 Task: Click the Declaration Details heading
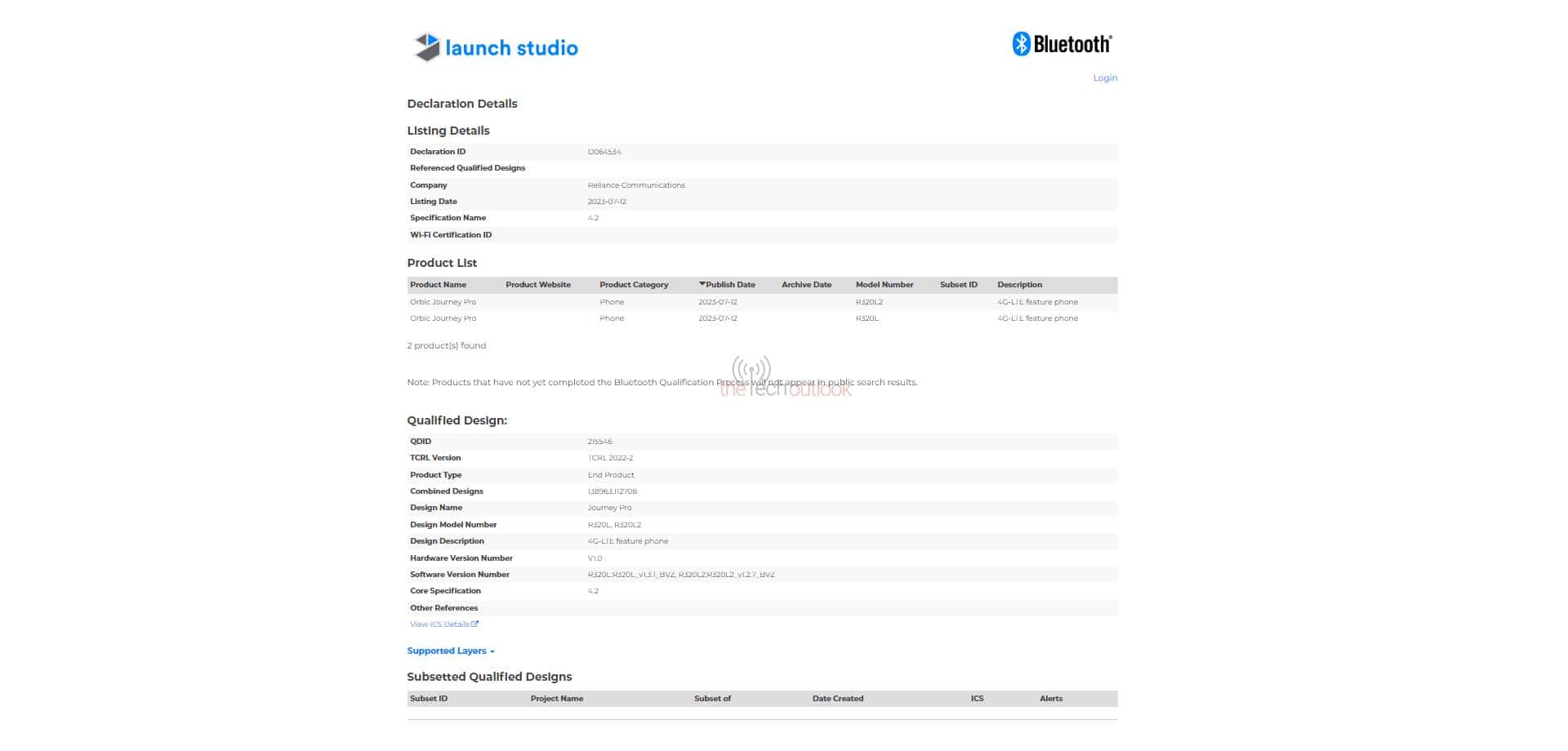(x=462, y=104)
